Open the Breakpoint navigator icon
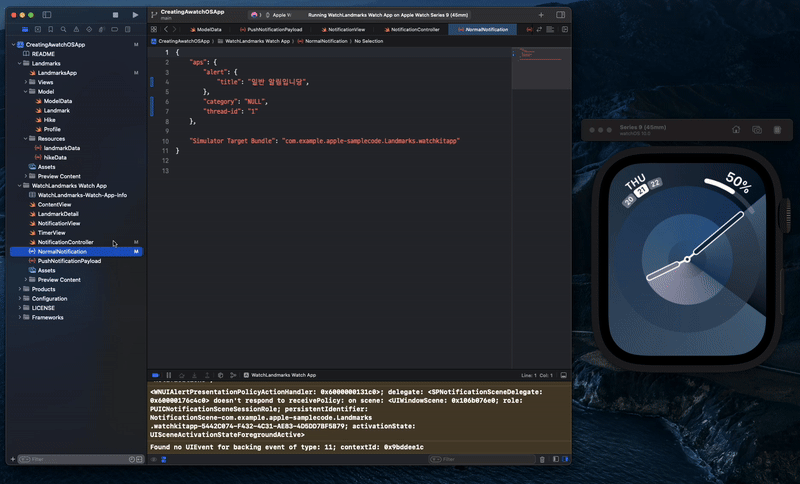The width and height of the screenshot is (800, 484). 114,30
